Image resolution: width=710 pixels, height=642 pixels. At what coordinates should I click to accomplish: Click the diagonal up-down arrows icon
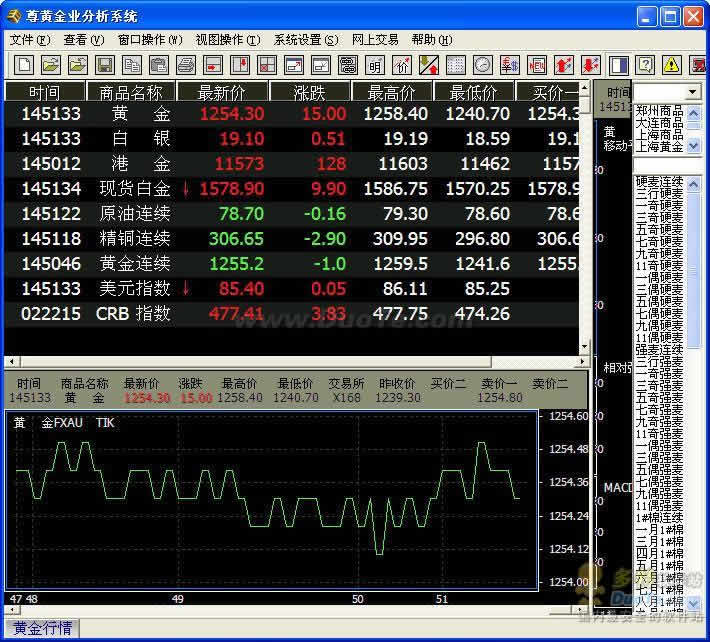pyautogui.click(x=428, y=66)
